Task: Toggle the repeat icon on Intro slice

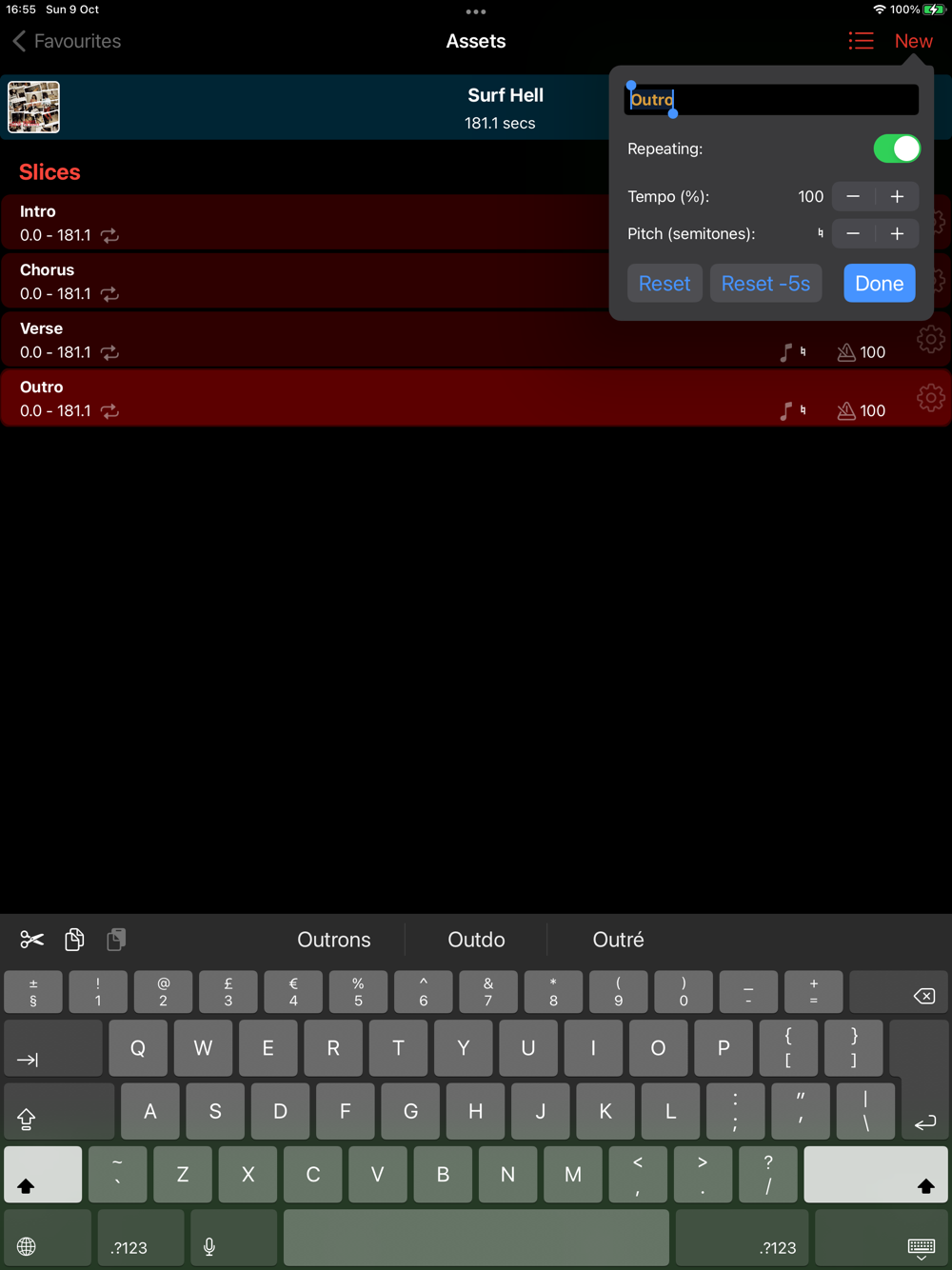Action: tap(110, 235)
